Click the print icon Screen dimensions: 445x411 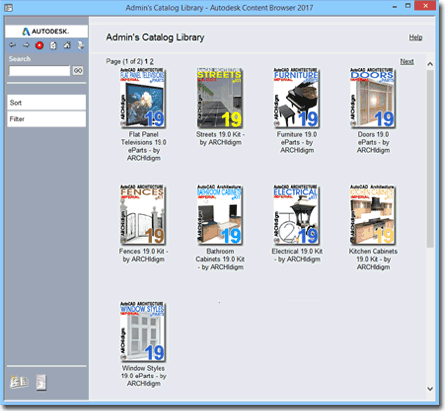click(81, 45)
